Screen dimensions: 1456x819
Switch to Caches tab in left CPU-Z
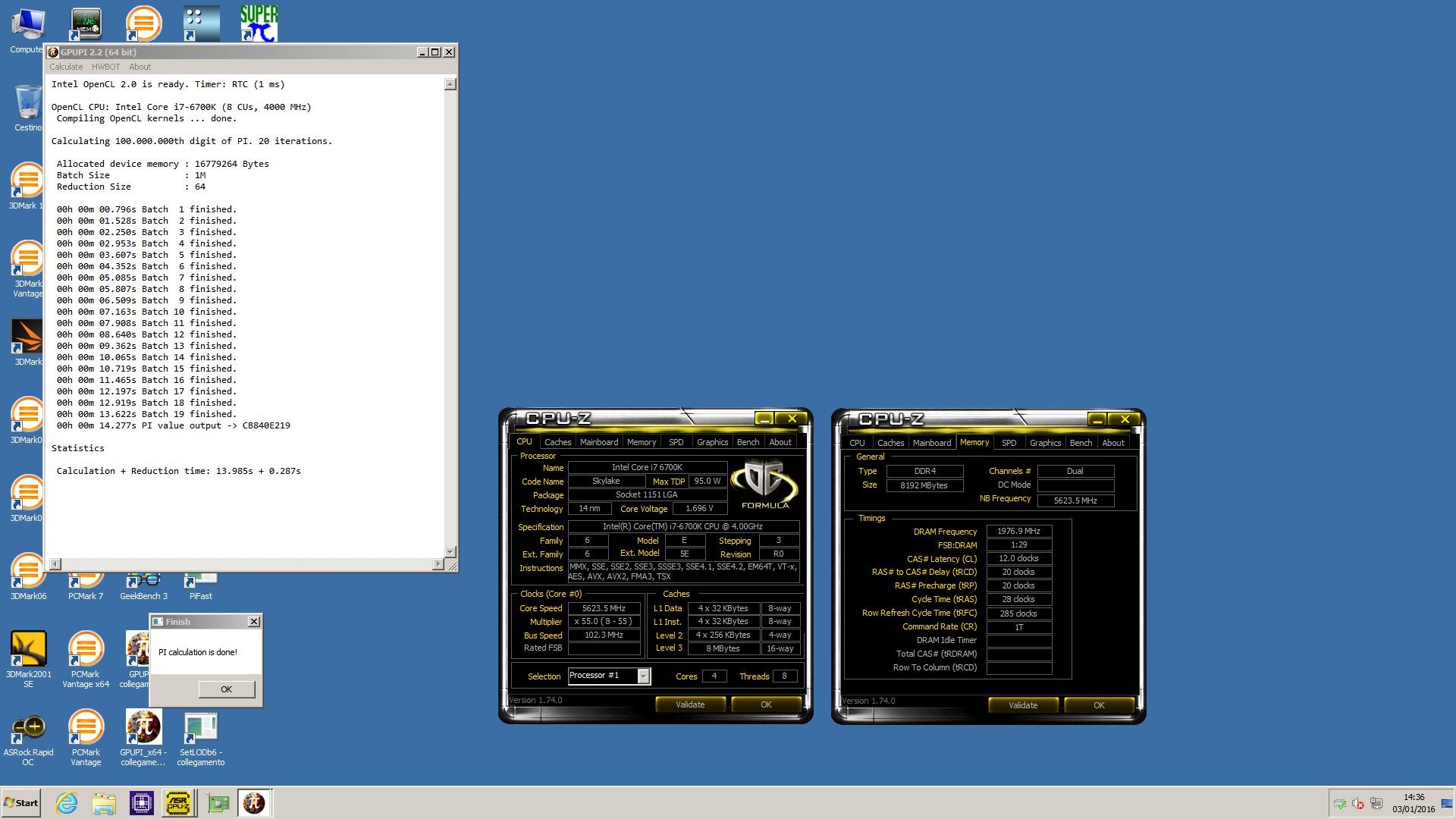tap(557, 442)
